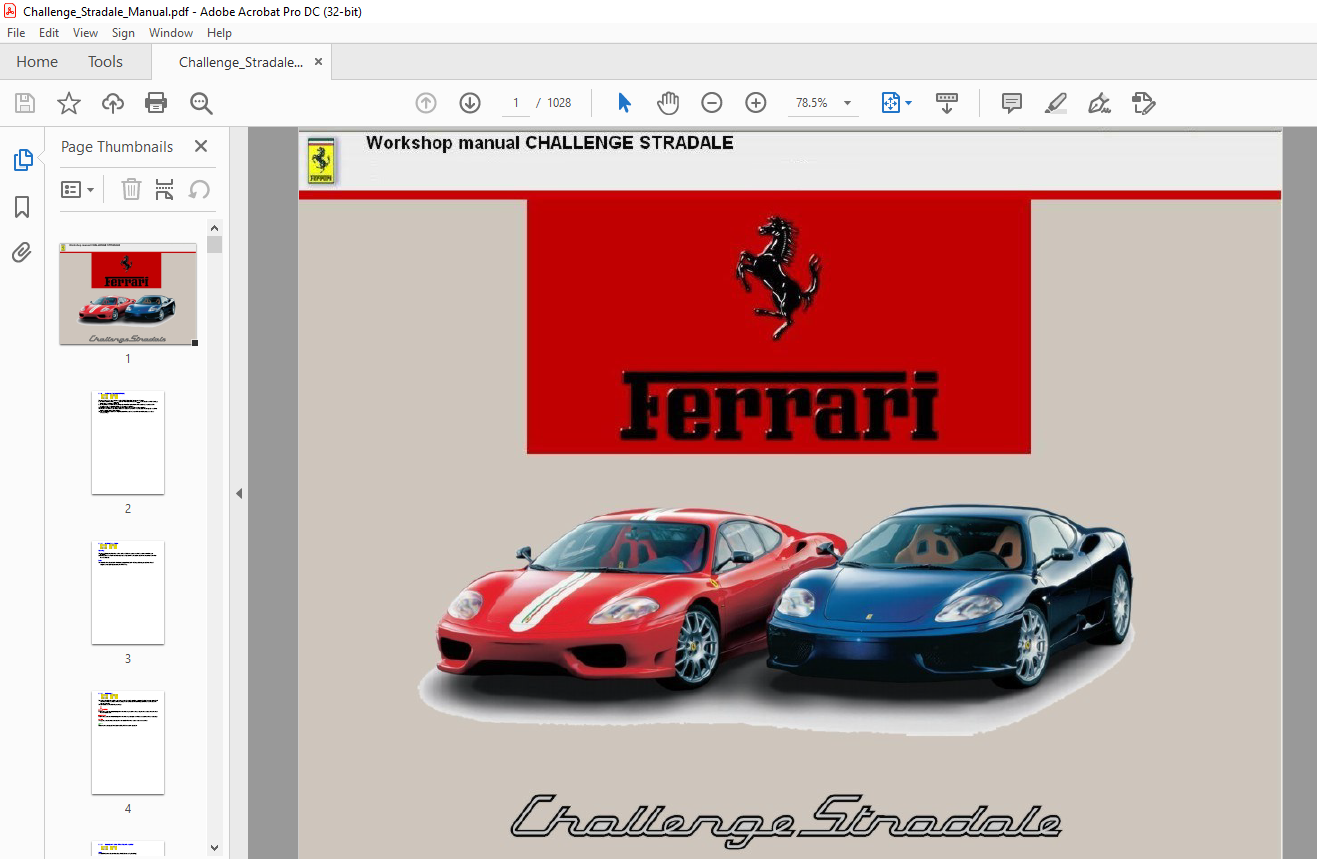Open thumbnail options dropdown menu

[x=78, y=189]
